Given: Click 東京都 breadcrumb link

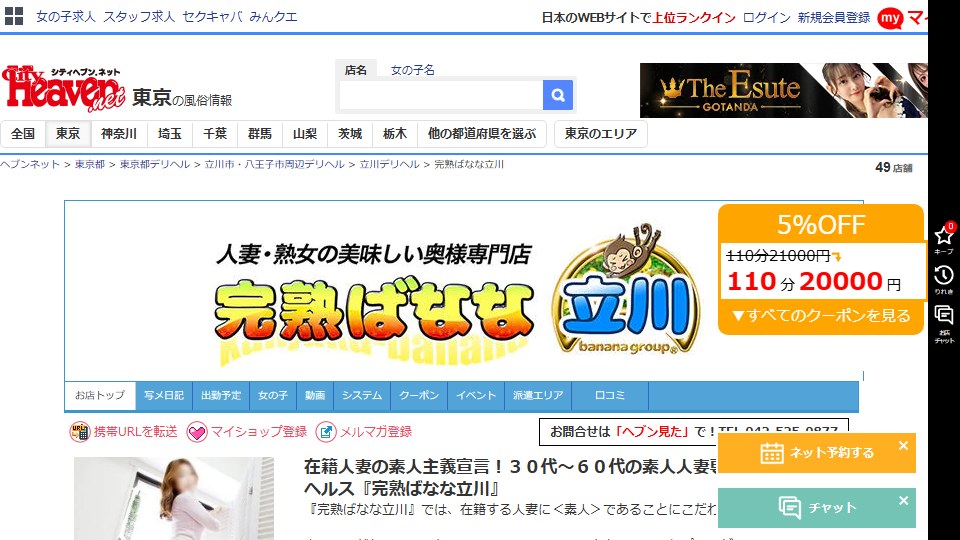Looking at the screenshot, I should pyautogui.click(x=90, y=164).
